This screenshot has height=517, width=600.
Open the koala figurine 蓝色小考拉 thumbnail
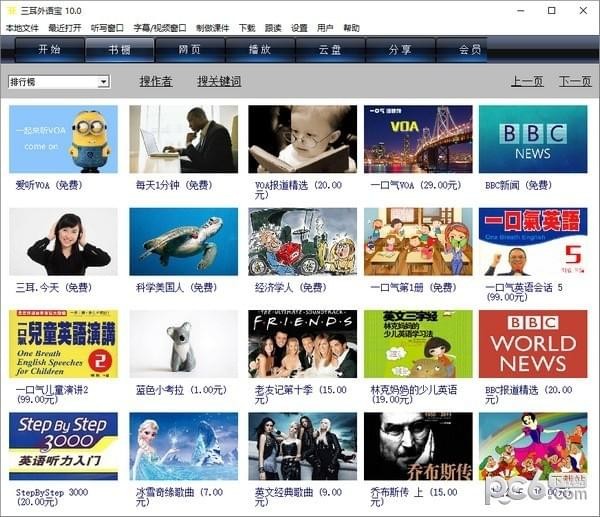point(184,344)
